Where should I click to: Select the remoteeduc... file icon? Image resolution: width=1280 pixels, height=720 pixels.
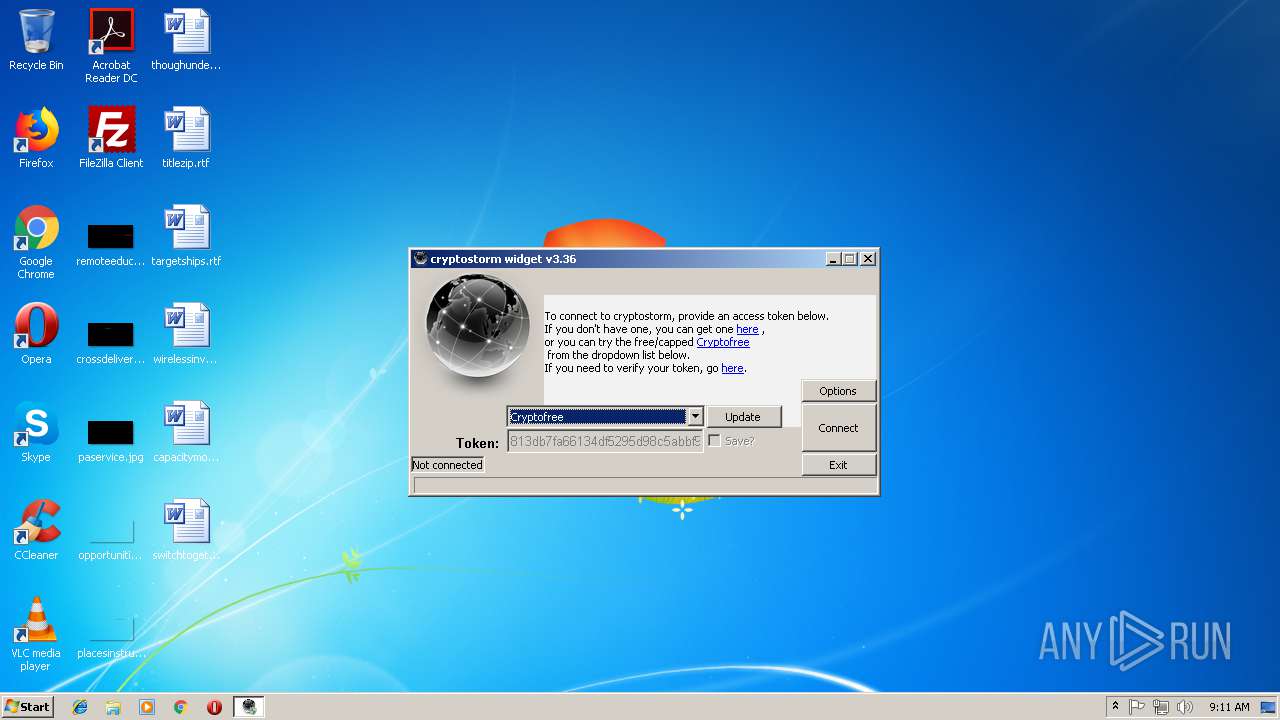111,244
